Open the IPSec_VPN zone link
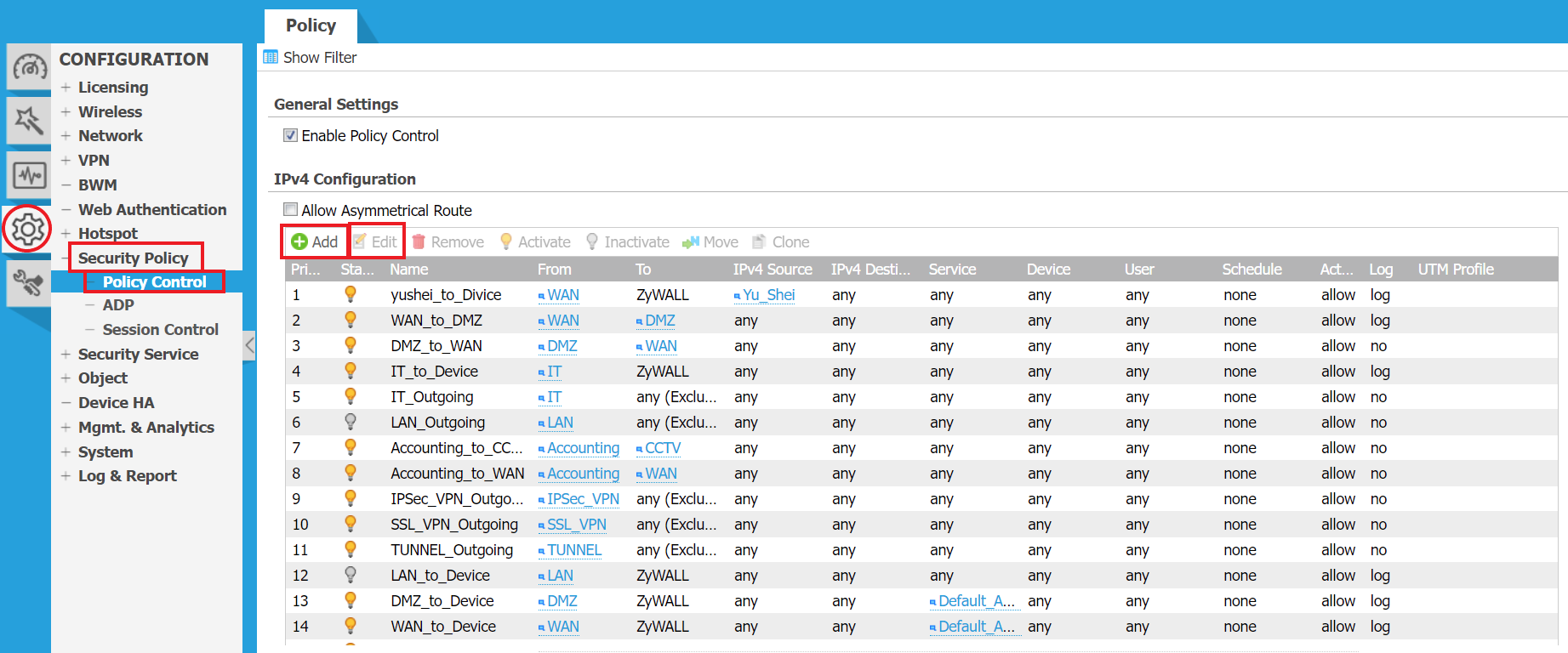 (x=583, y=499)
